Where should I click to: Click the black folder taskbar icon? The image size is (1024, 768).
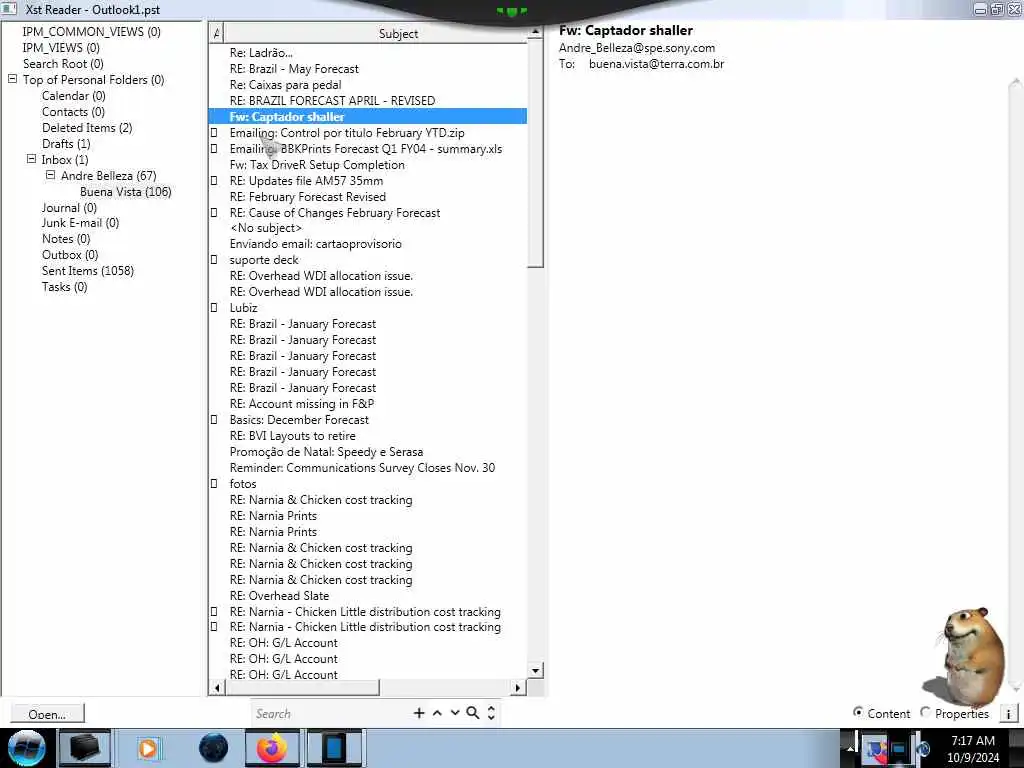(x=84, y=748)
